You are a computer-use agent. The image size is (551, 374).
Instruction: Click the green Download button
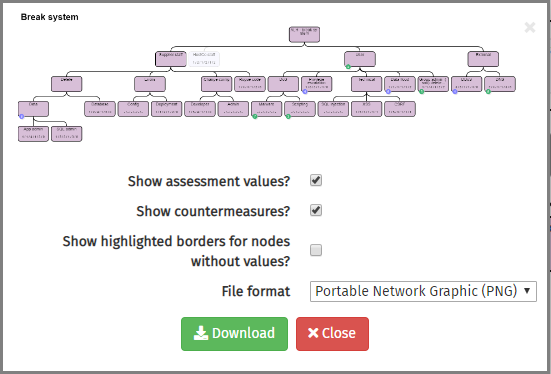point(234,334)
